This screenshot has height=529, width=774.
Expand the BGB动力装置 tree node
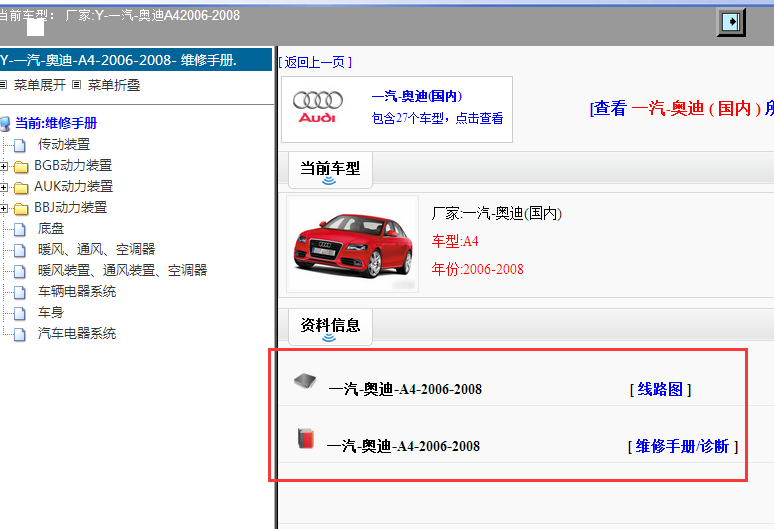(x=3, y=167)
